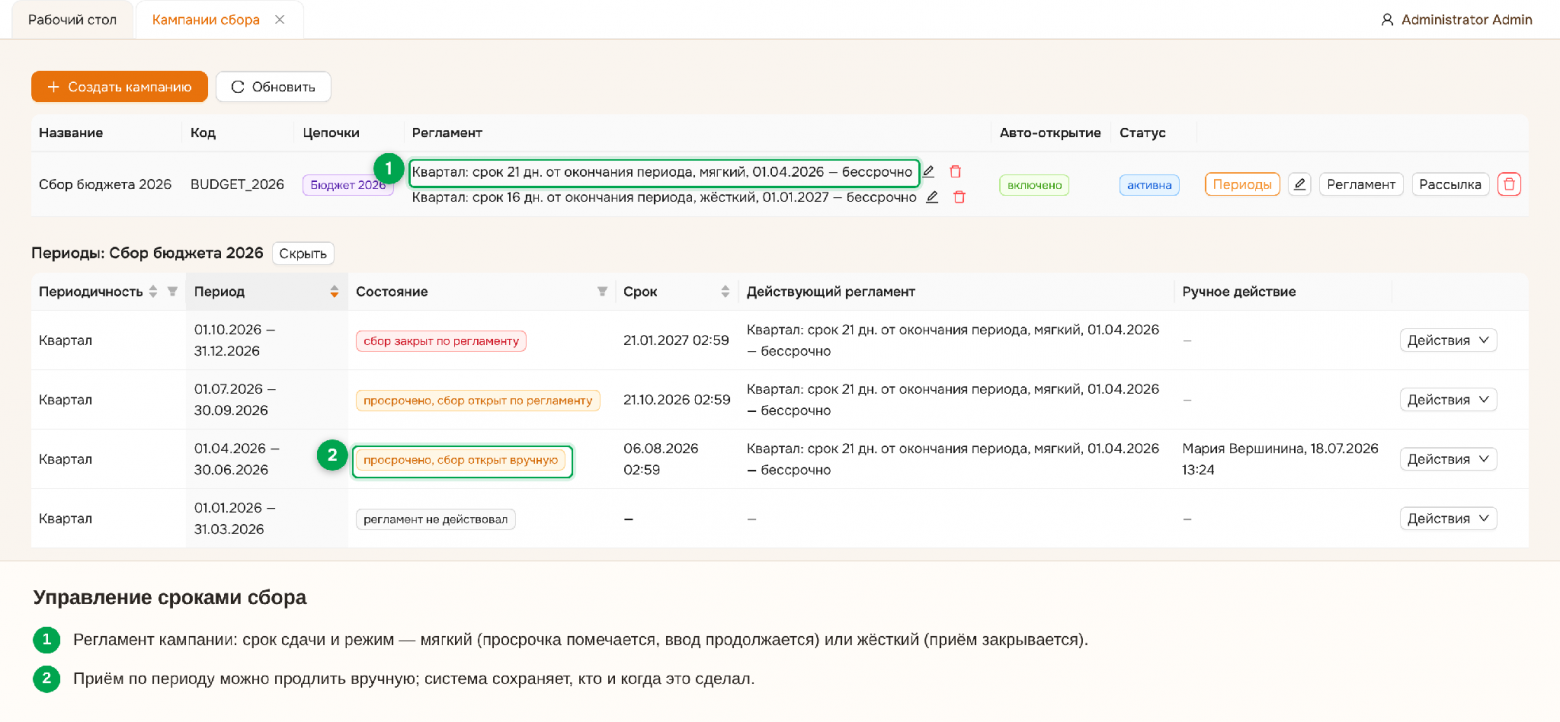Delete the 16-day strict regulation entry

959,197
